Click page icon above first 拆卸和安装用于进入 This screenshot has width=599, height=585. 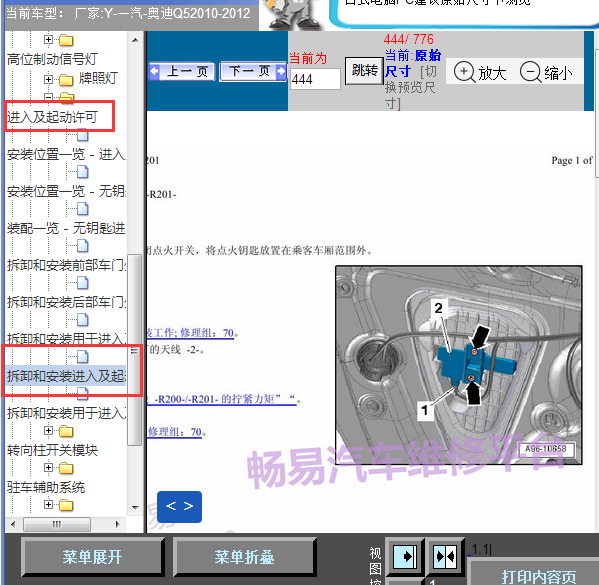83,320
